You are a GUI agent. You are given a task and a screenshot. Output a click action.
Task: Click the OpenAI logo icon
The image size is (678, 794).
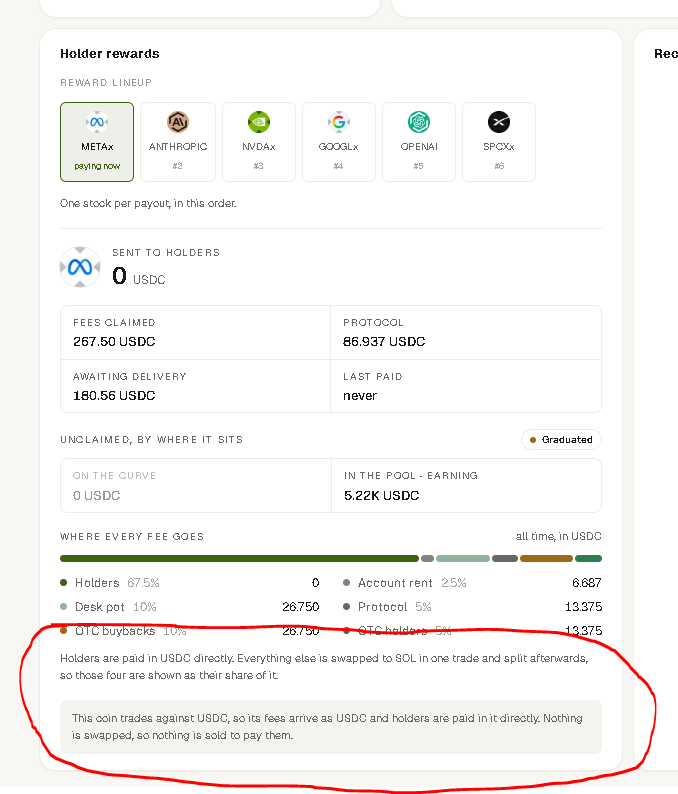pos(419,122)
